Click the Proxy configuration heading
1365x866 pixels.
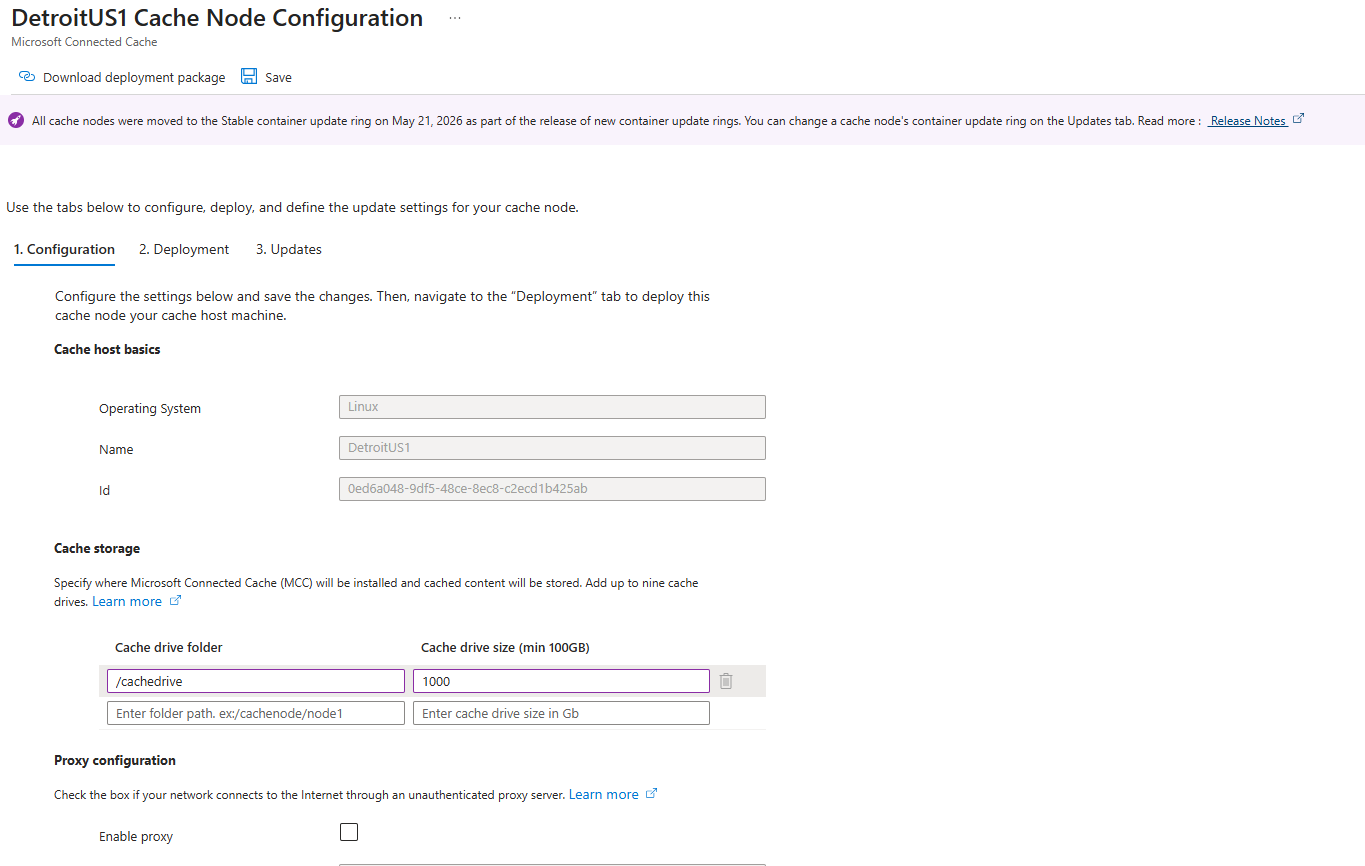click(x=115, y=760)
